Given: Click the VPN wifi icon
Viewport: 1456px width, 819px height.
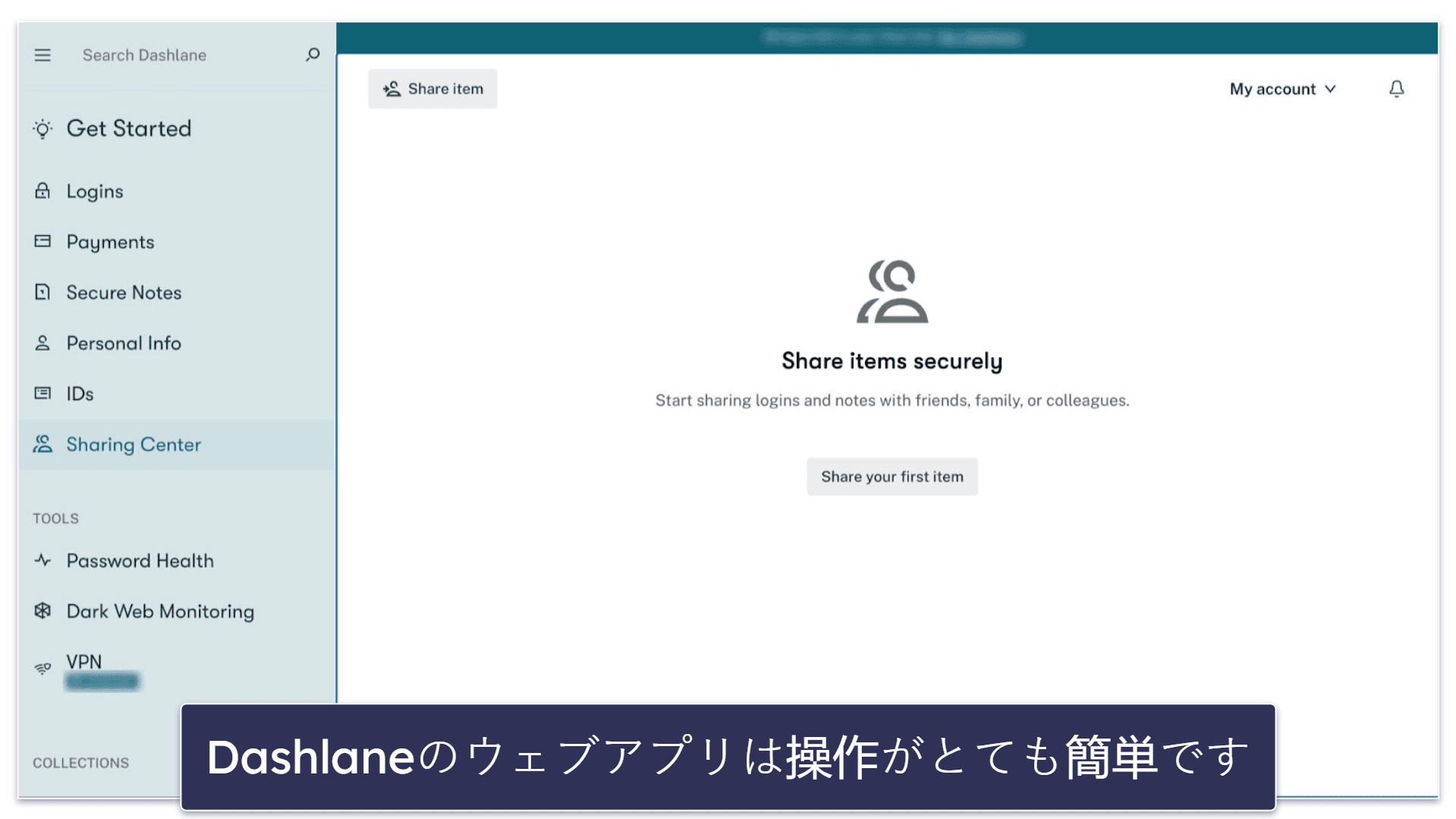Looking at the screenshot, I should tap(42, 668).
